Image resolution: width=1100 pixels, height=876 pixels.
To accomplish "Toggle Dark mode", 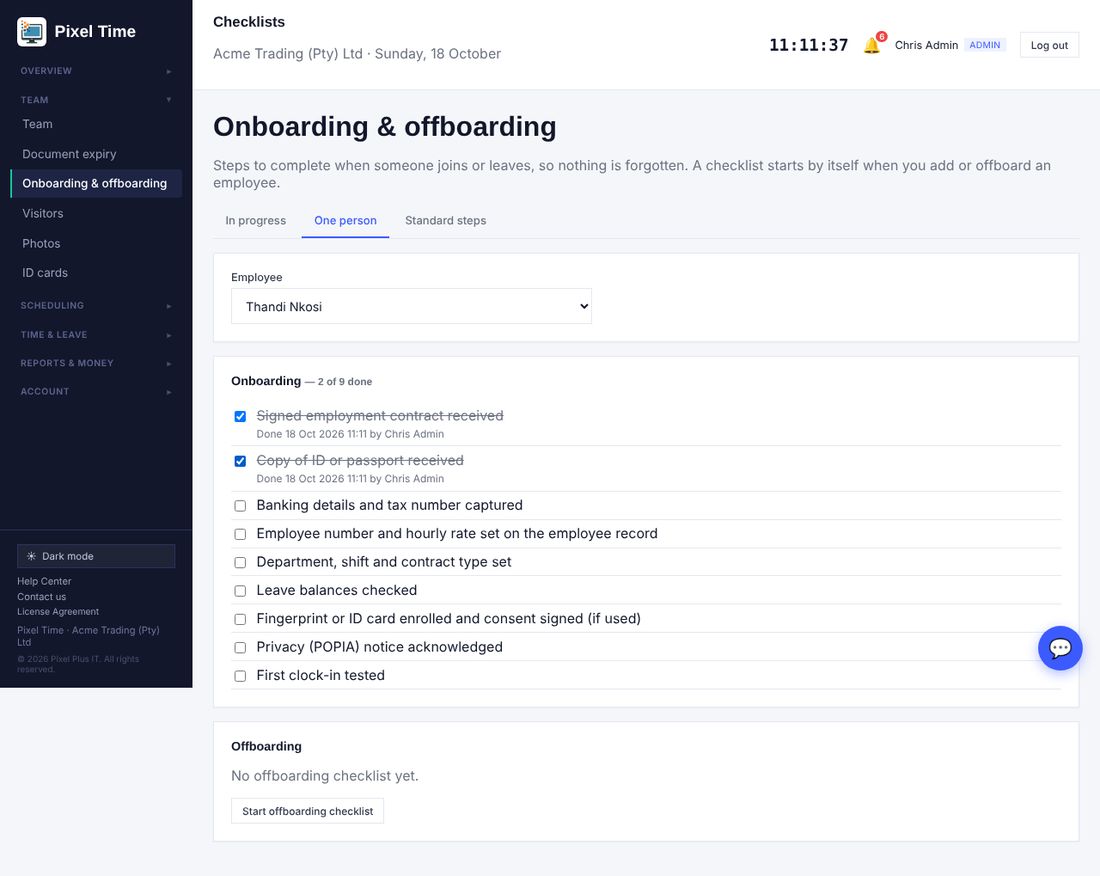I will [x=96, y=556].
